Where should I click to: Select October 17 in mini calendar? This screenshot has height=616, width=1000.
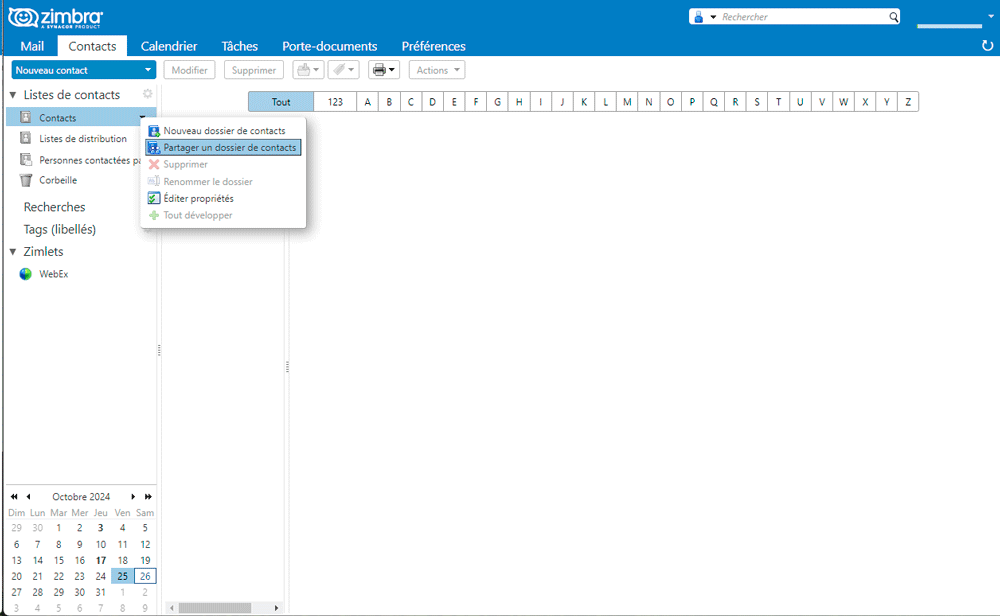pyautogui.click(x=101, y=561)
